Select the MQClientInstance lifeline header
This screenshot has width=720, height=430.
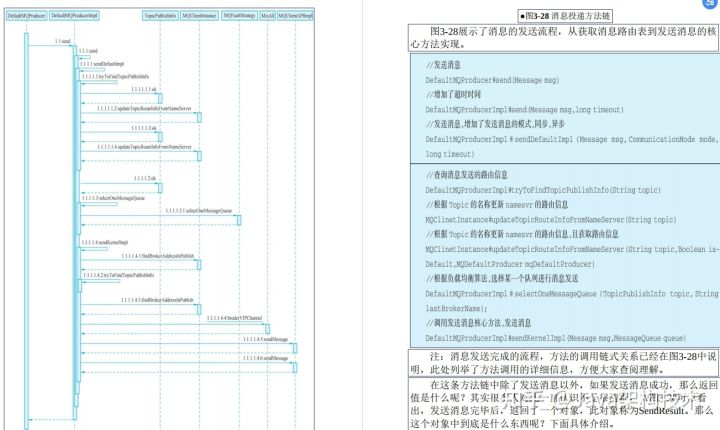[x=199, y=16]
